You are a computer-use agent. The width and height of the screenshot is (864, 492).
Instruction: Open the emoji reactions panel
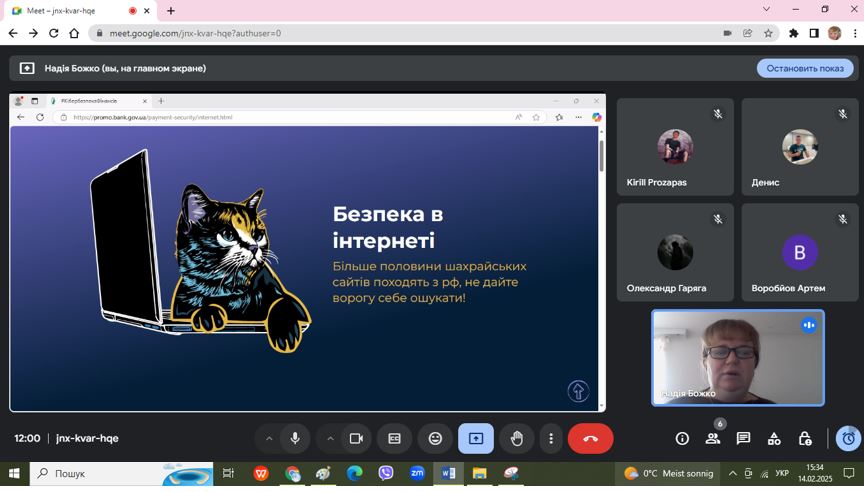click(435, 438)
